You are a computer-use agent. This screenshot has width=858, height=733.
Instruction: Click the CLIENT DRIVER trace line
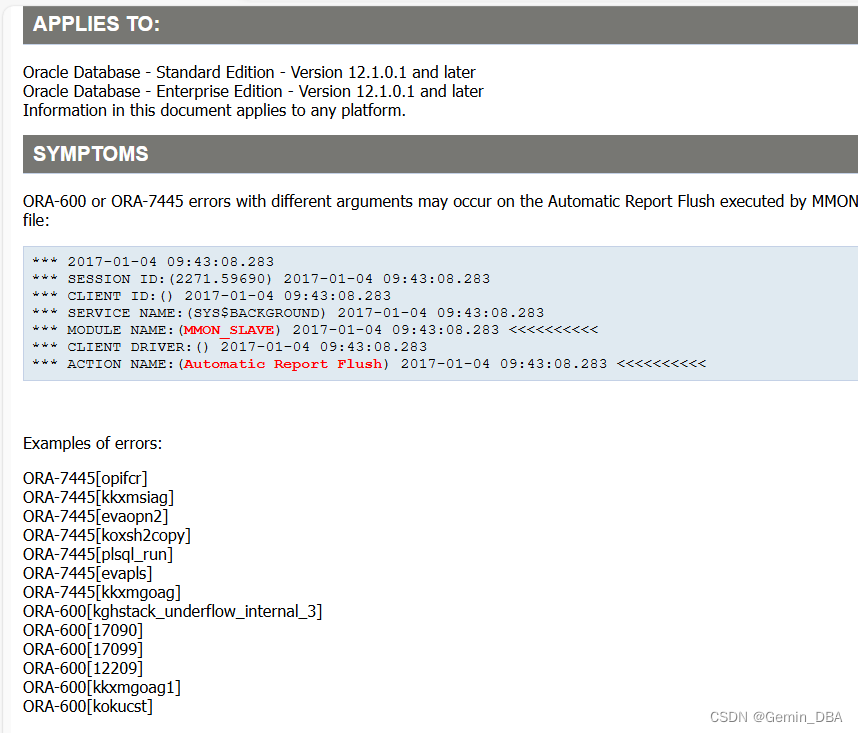click(x=229, y=347)
